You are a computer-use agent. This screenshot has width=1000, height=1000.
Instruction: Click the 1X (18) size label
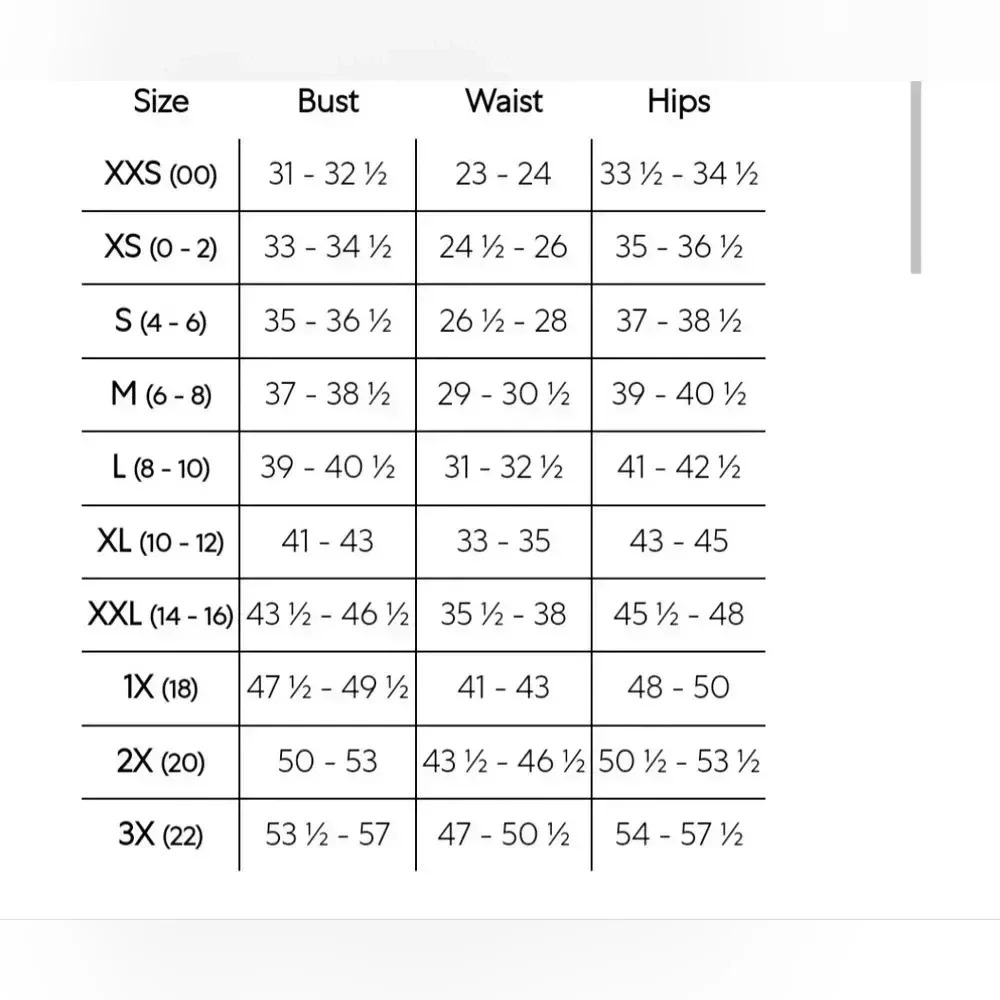click(x=161, y=688)
